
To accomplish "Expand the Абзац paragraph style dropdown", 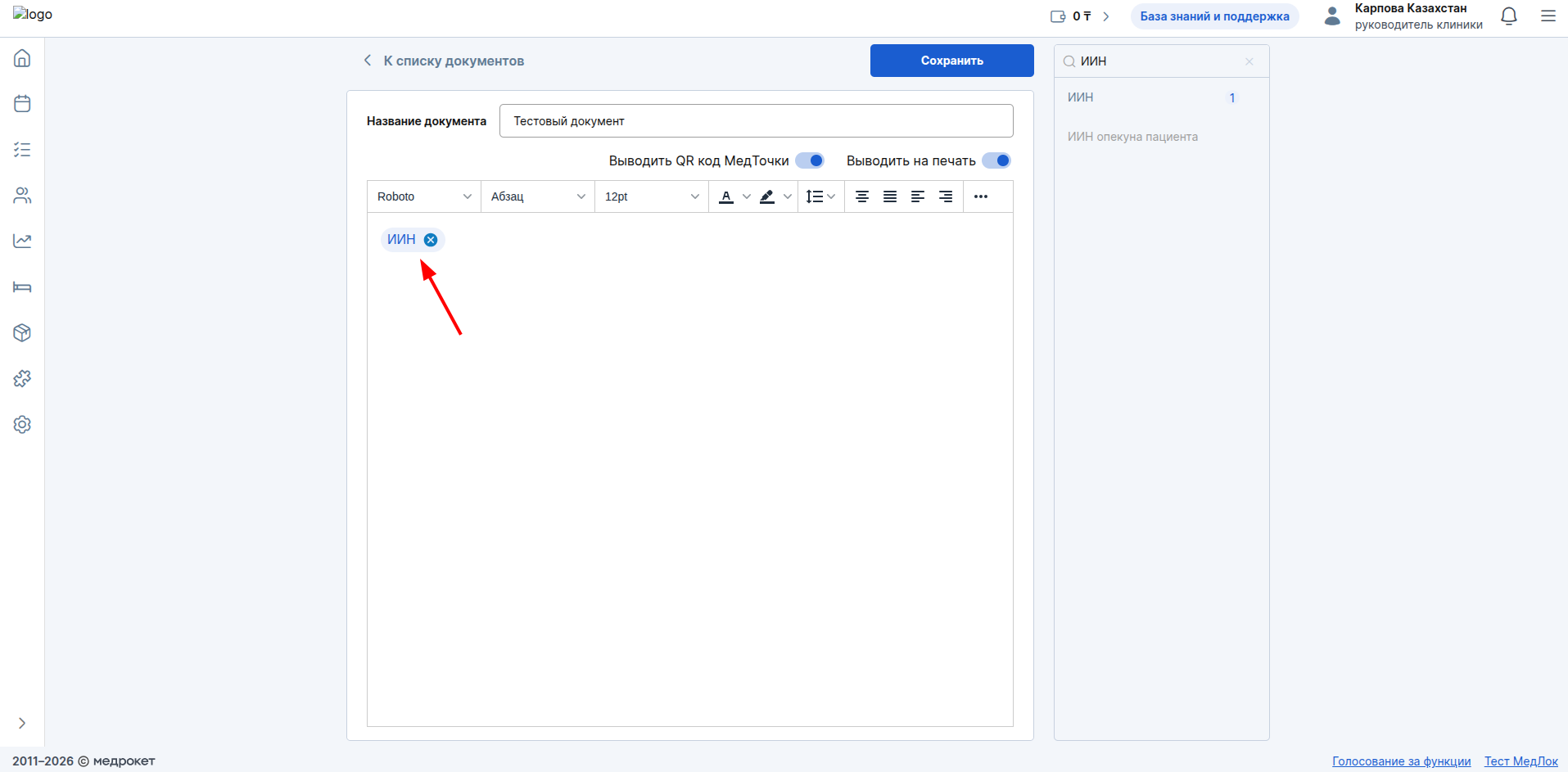I will (538, 196).
